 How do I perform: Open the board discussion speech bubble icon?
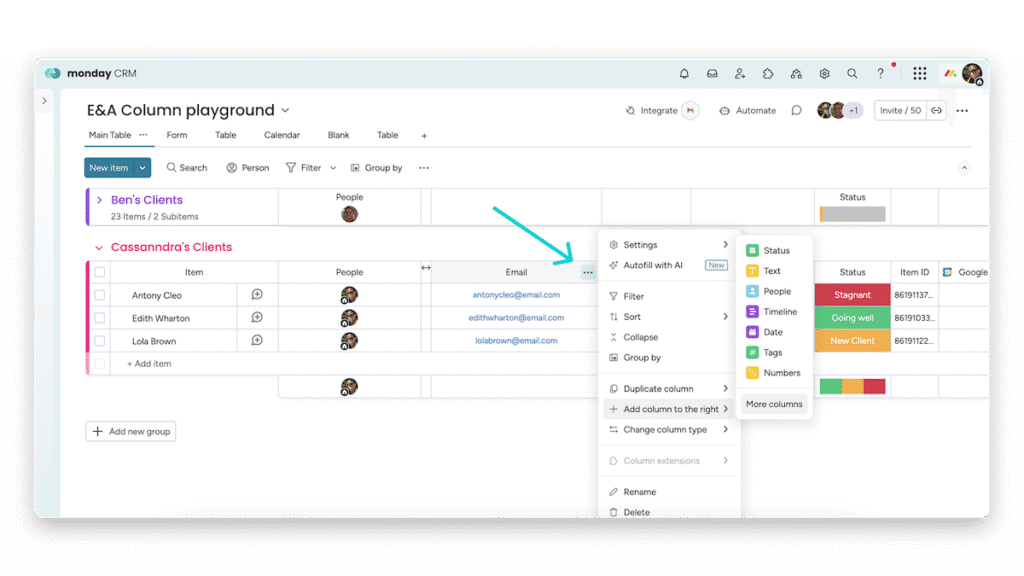(x=796, y=110)
